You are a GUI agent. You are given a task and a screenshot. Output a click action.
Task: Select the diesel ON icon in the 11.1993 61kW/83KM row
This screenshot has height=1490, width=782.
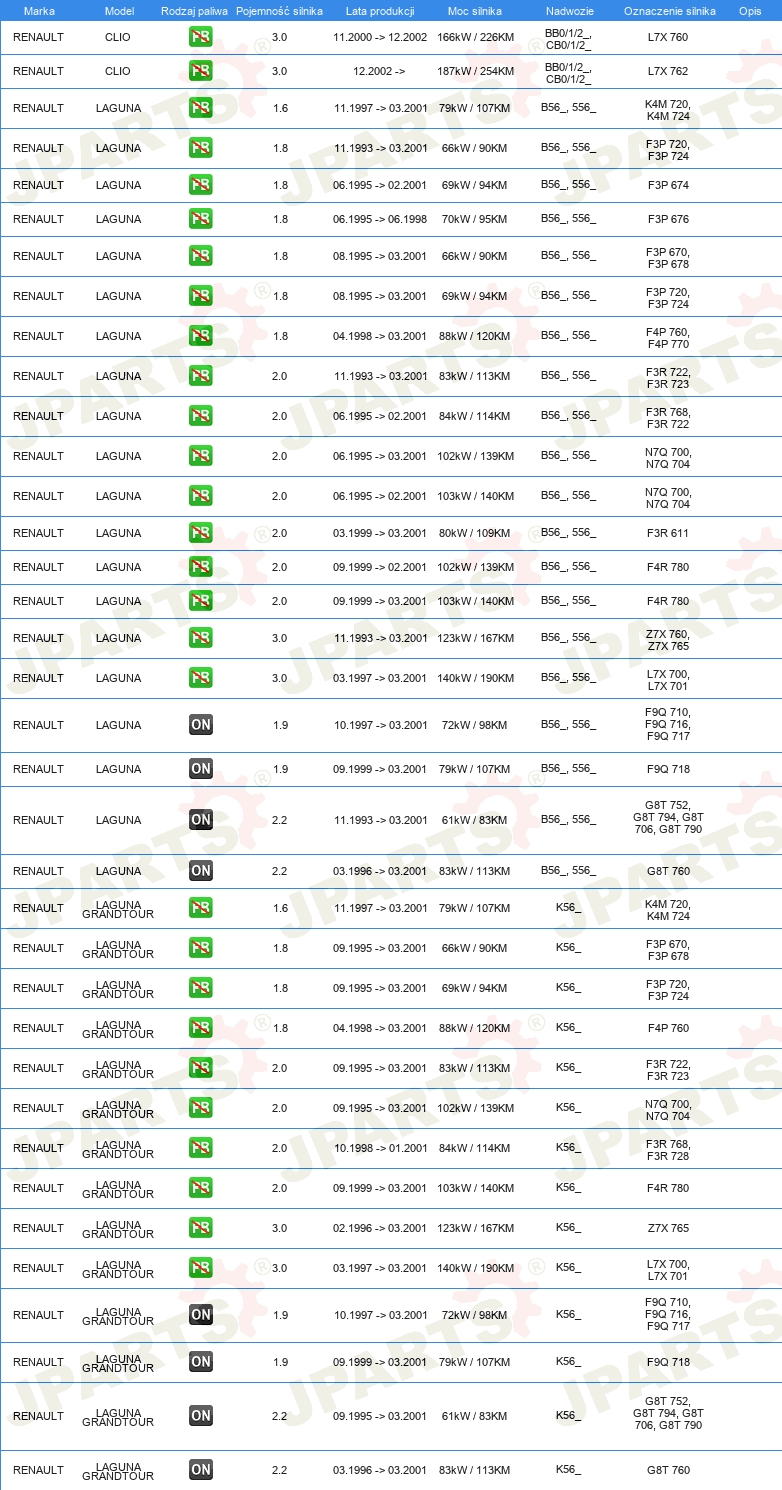click(200, 820)
